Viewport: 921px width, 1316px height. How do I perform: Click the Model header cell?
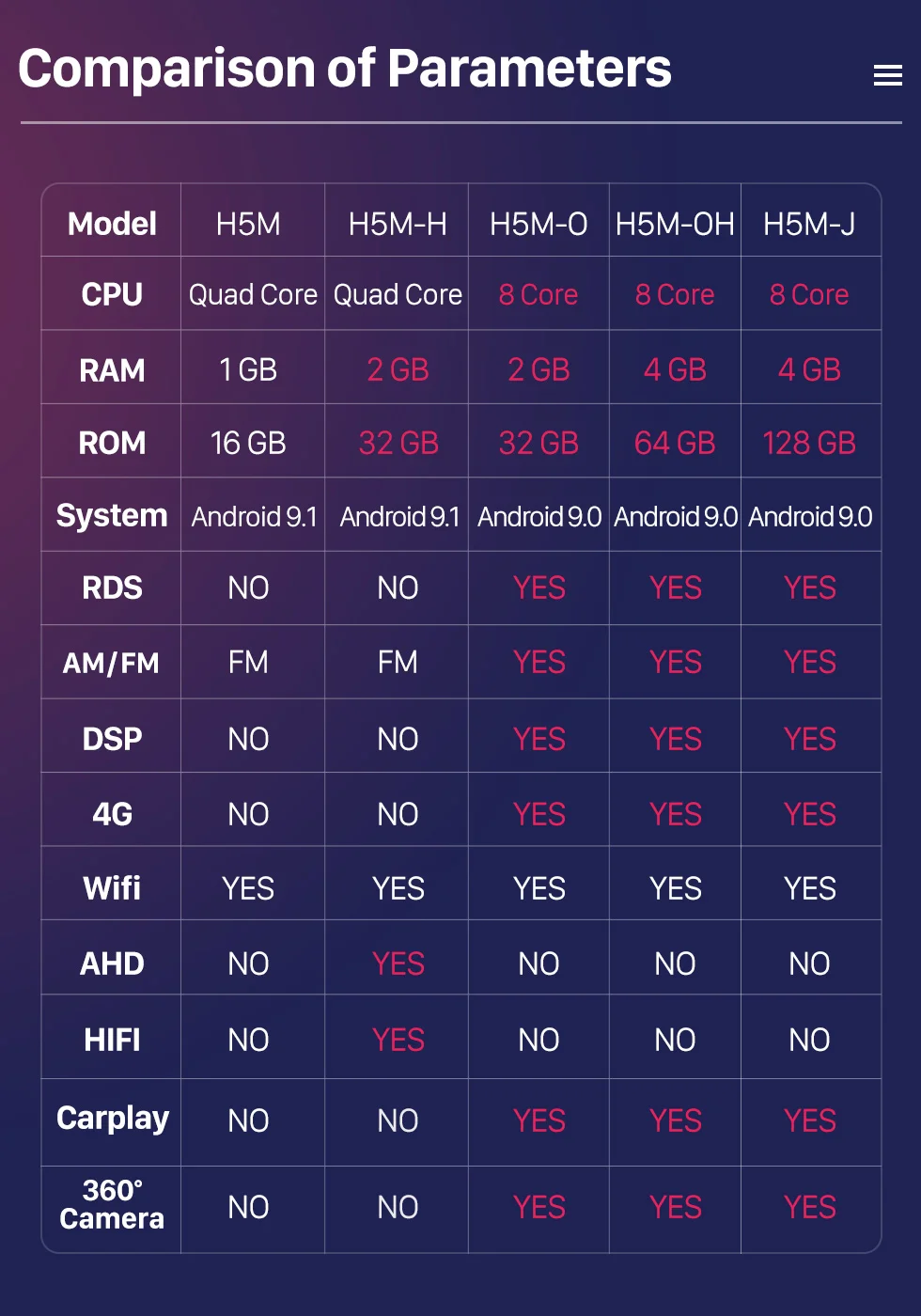tap(112, 225)
